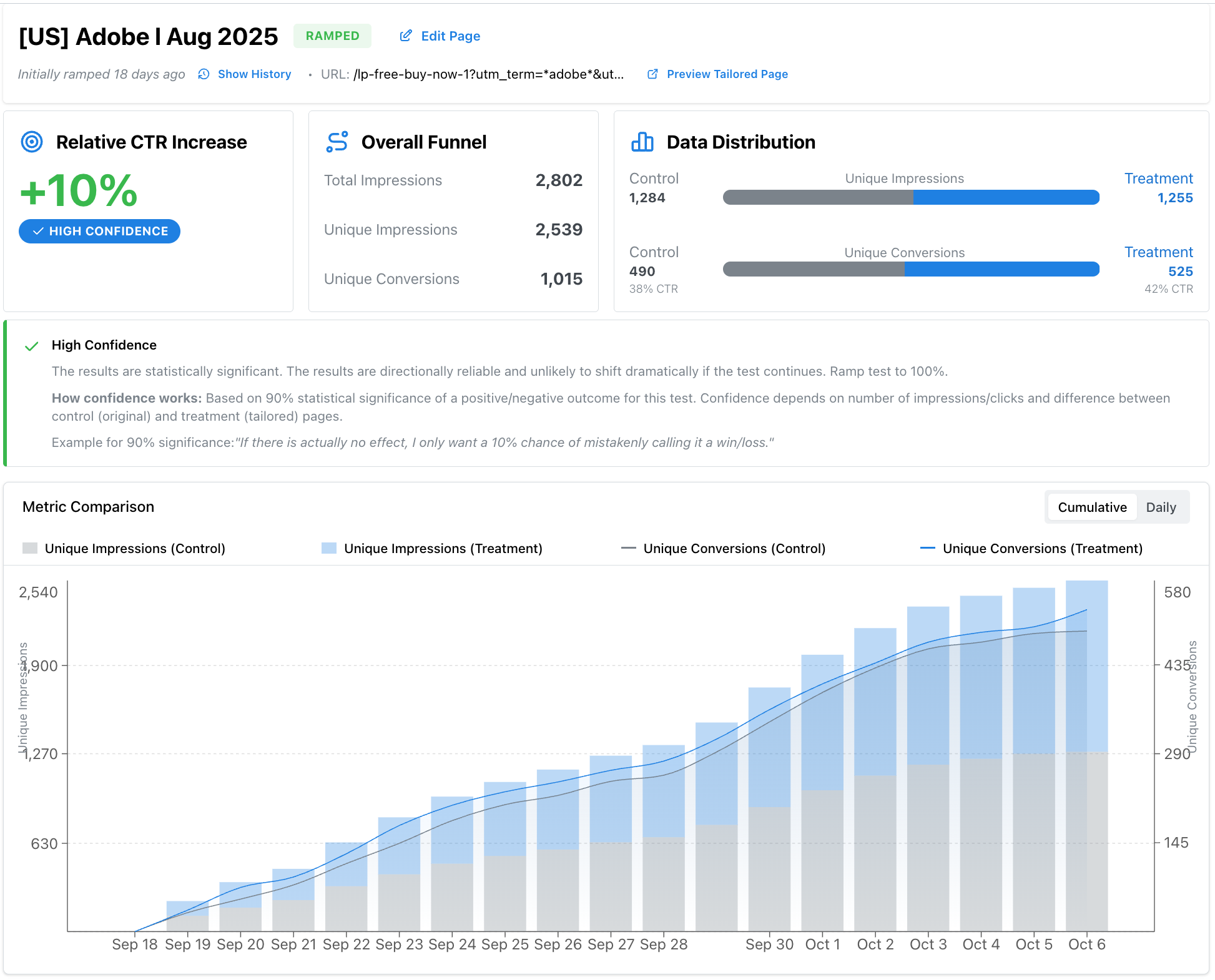Screen dimensions: 1215x980
Task: Click the truncated page URL text
Action: click(488, 74)
